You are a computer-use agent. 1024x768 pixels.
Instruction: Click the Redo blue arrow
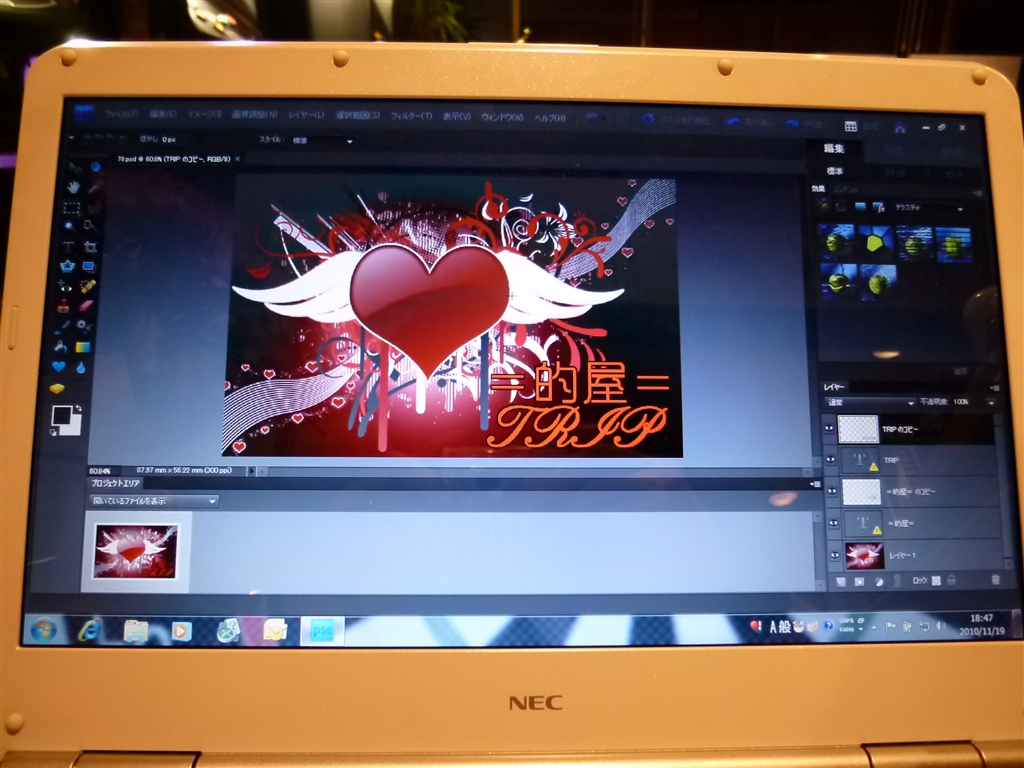point(792,123)
